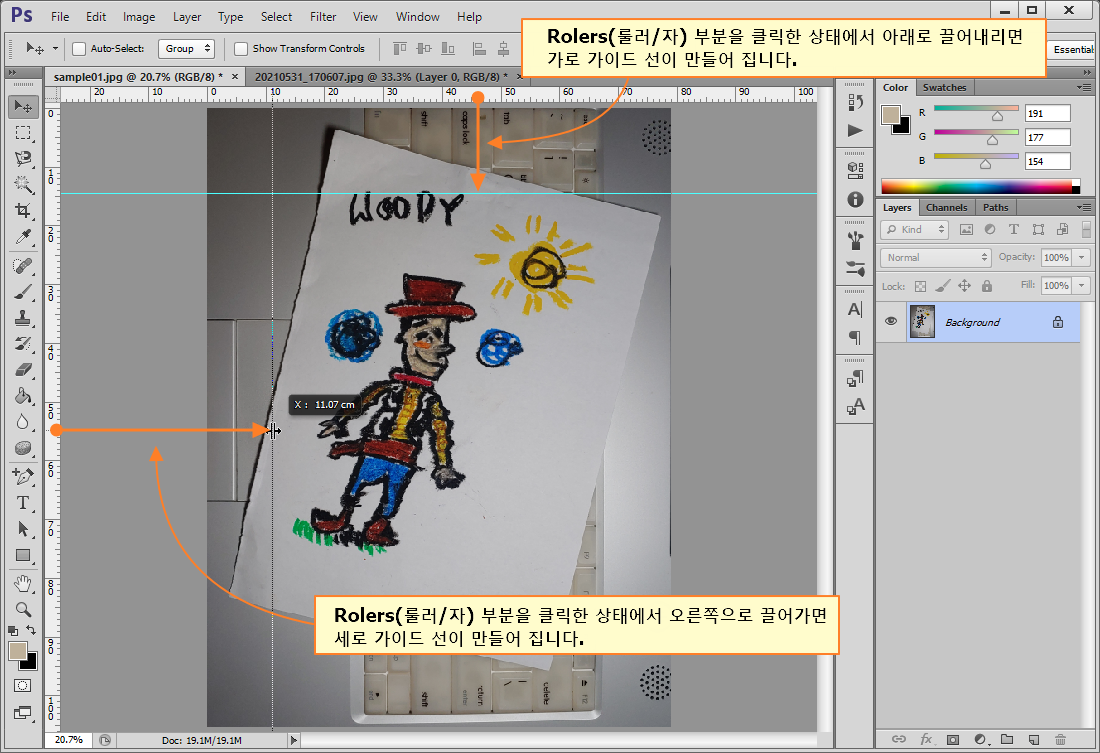Image resolution: width=1100 pixels, height=753 pixels.
Task: Open the Group auto-select dropdown
Action: click(186, 48)
